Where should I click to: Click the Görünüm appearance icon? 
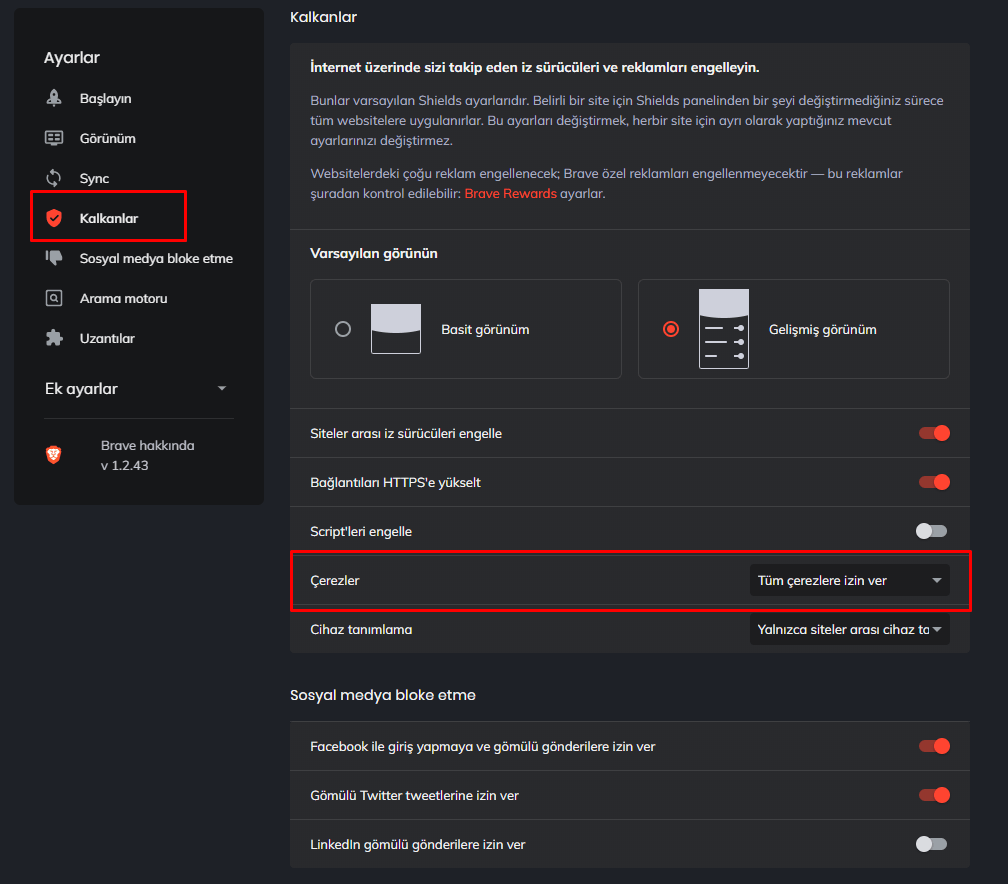[x=53, y=138]
